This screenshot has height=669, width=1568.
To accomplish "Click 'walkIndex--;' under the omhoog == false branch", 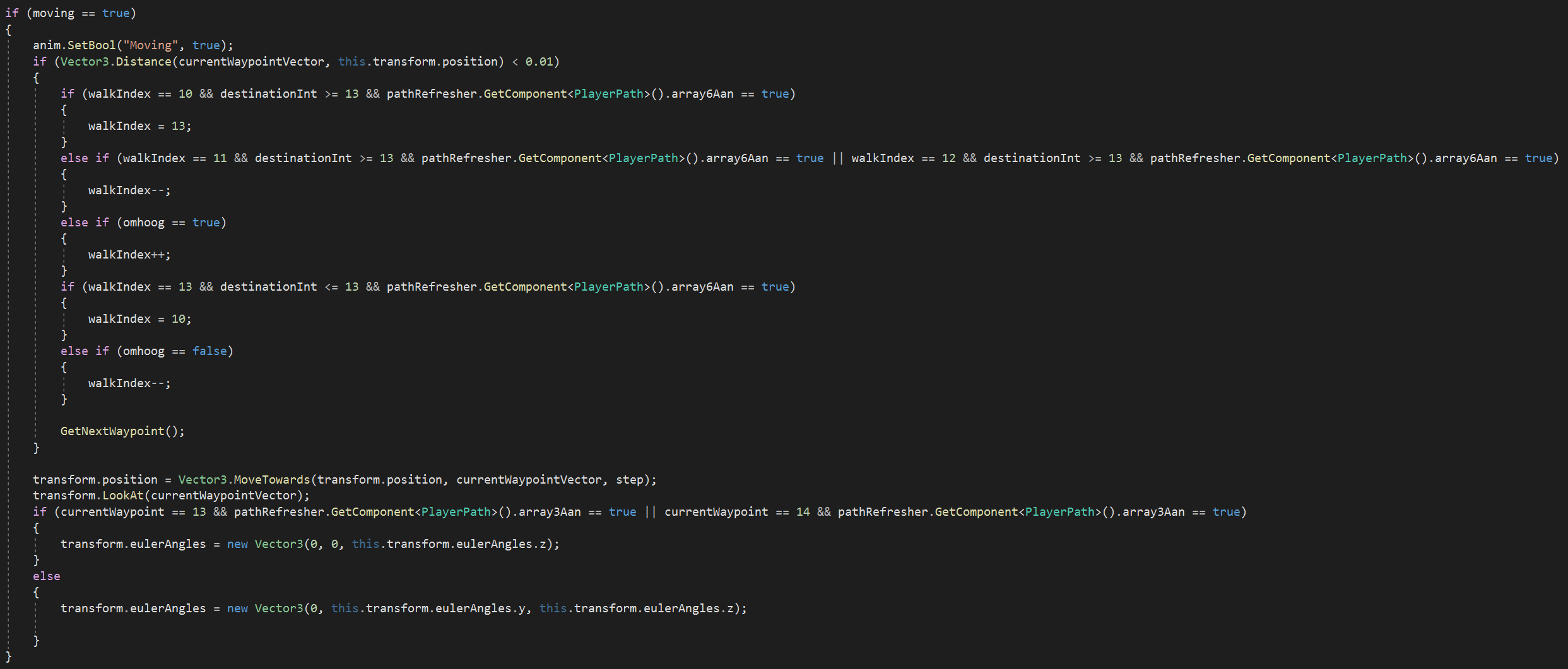I will (x=129, y=383).
